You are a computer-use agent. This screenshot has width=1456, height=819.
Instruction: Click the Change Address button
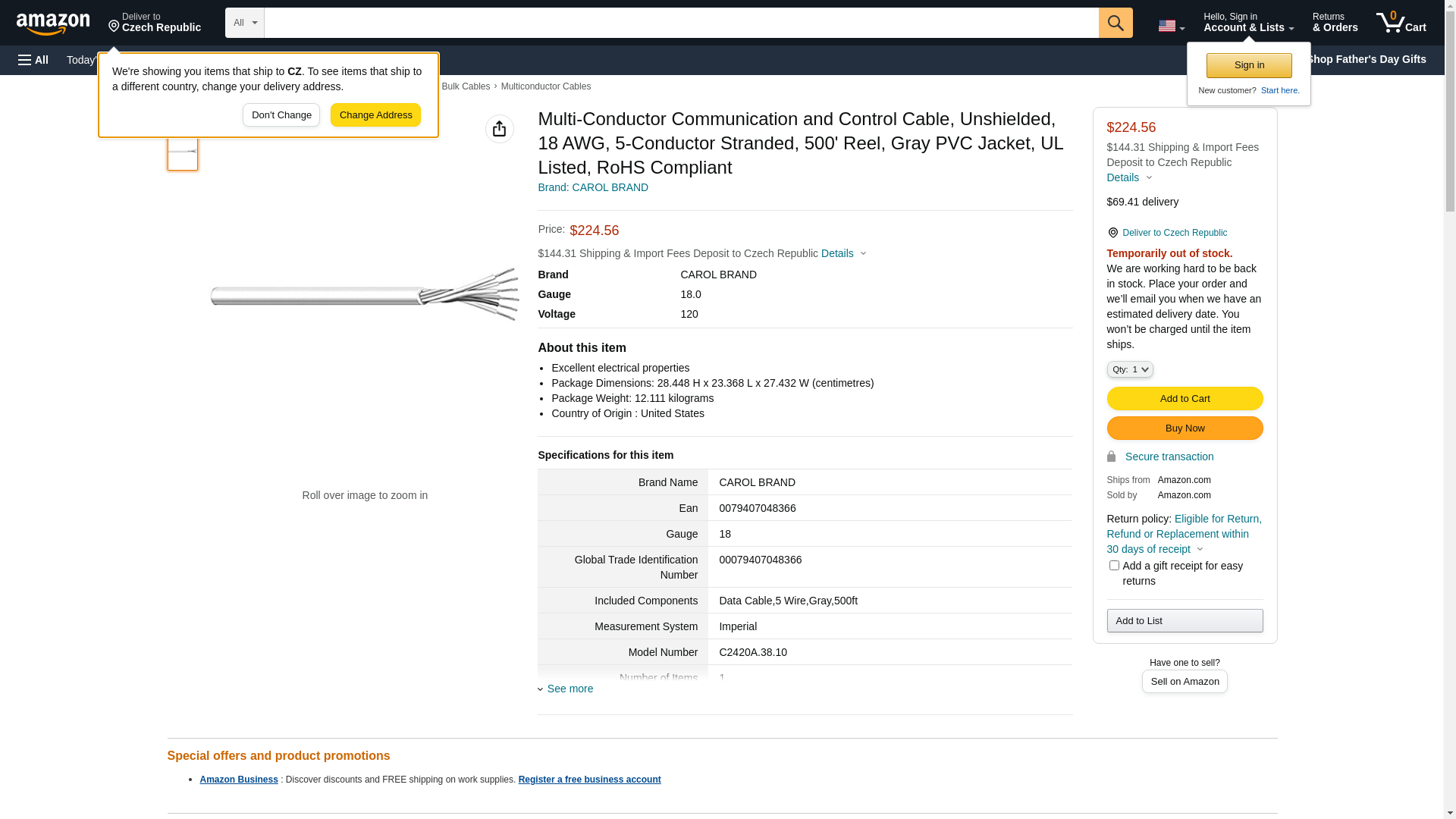click(375, 115)
